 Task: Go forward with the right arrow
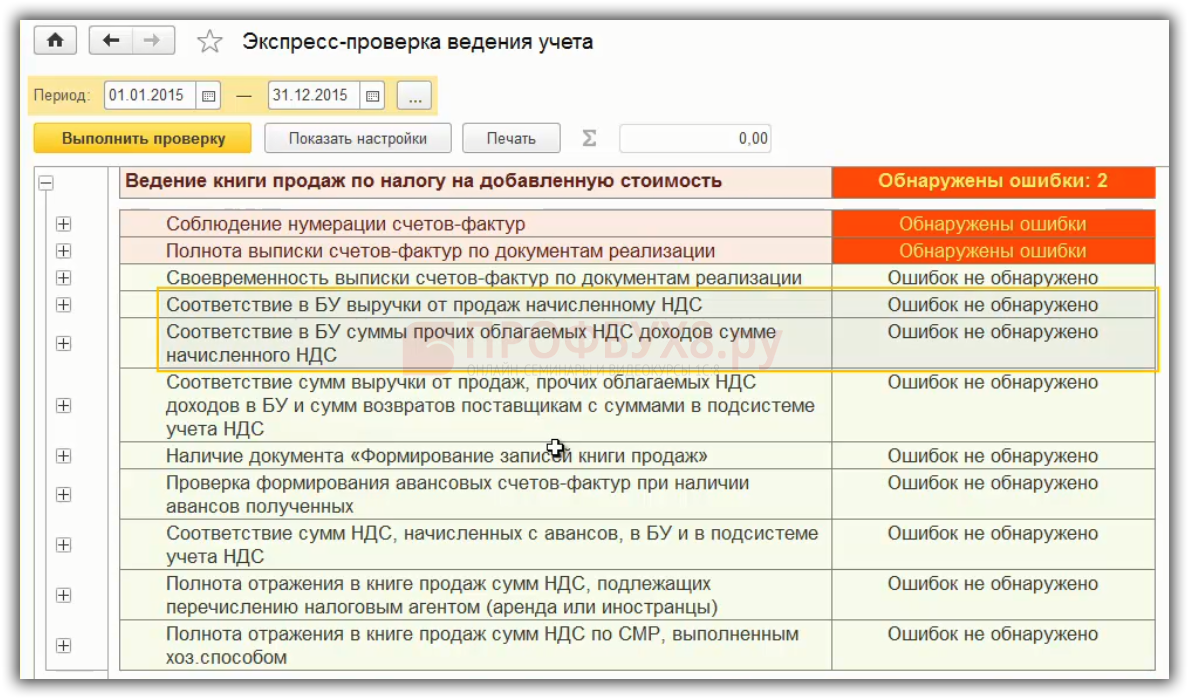coord(152,41)
